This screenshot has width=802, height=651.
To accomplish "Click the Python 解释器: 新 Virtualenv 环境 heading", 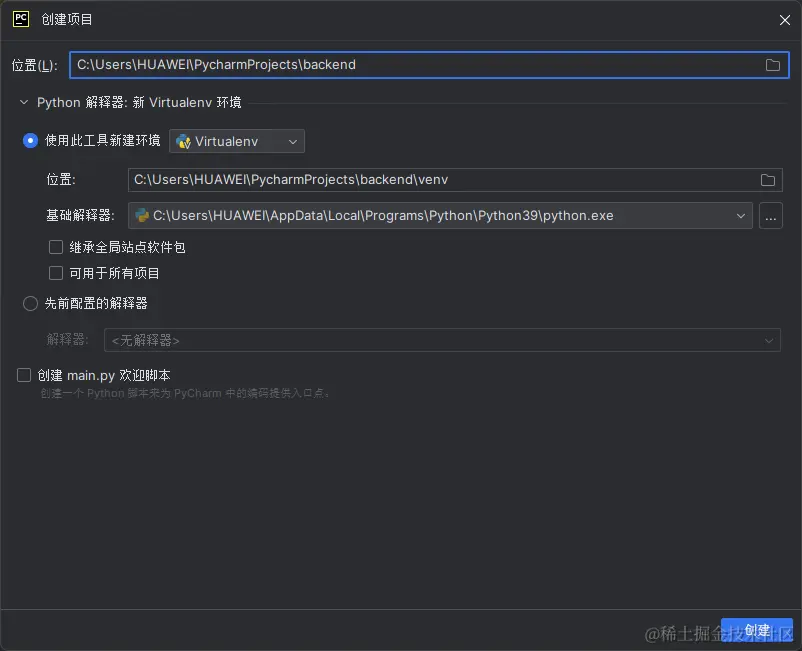I will [x=139, y=102].
